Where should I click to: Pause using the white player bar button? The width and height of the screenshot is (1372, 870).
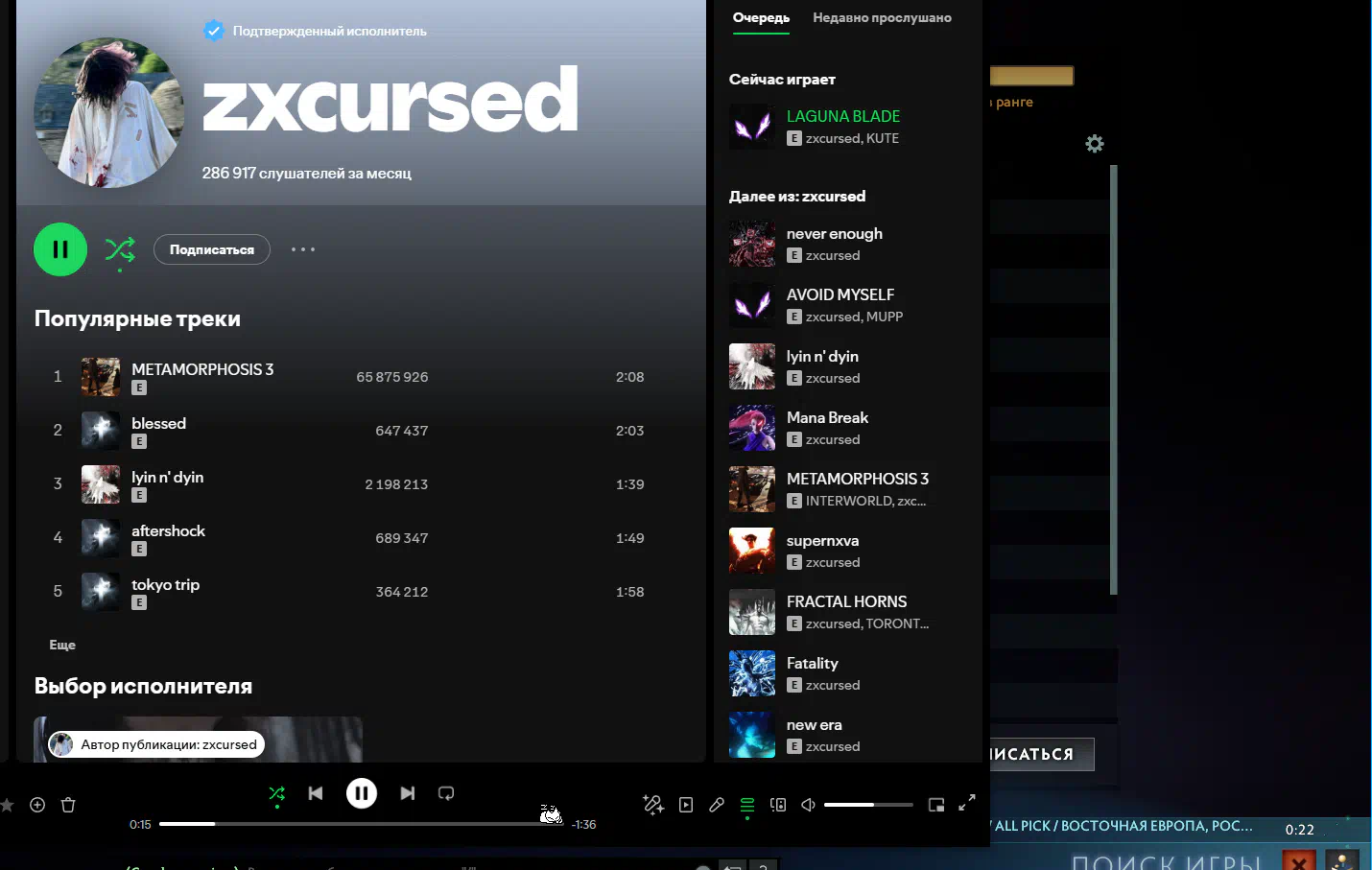(x=362, y=793)
